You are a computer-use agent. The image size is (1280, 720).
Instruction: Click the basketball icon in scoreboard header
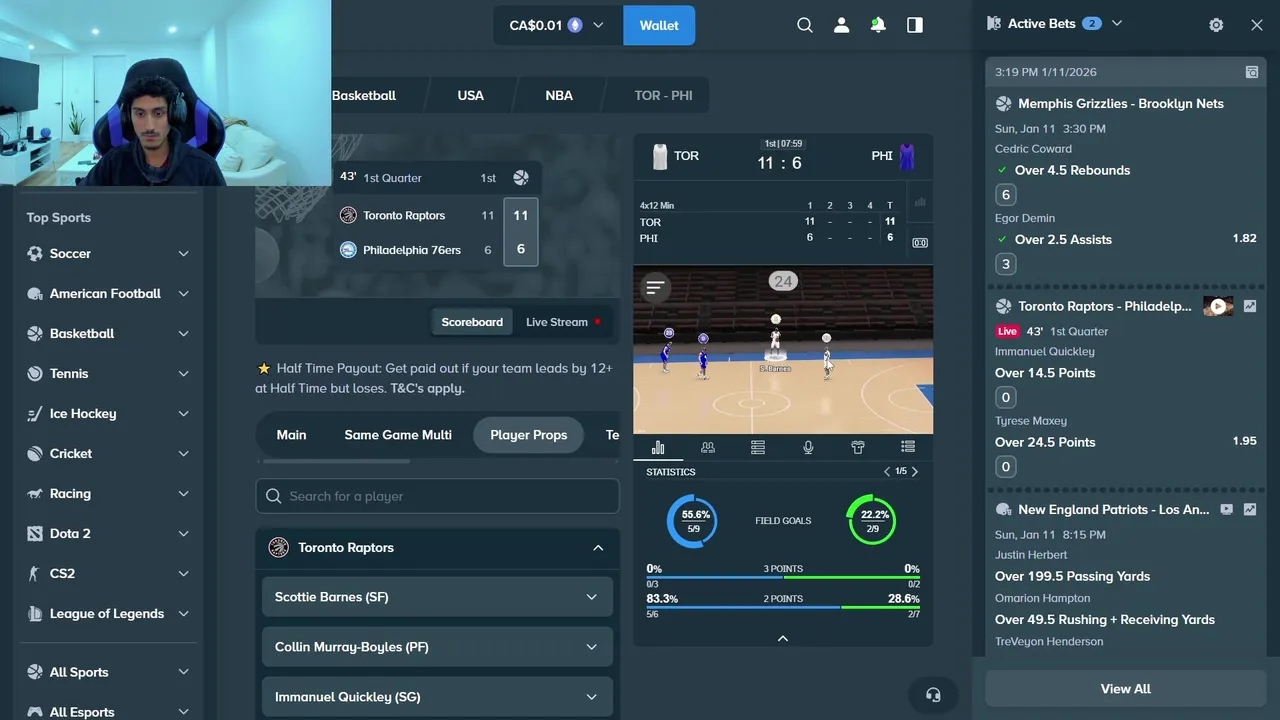coord(521,177)
